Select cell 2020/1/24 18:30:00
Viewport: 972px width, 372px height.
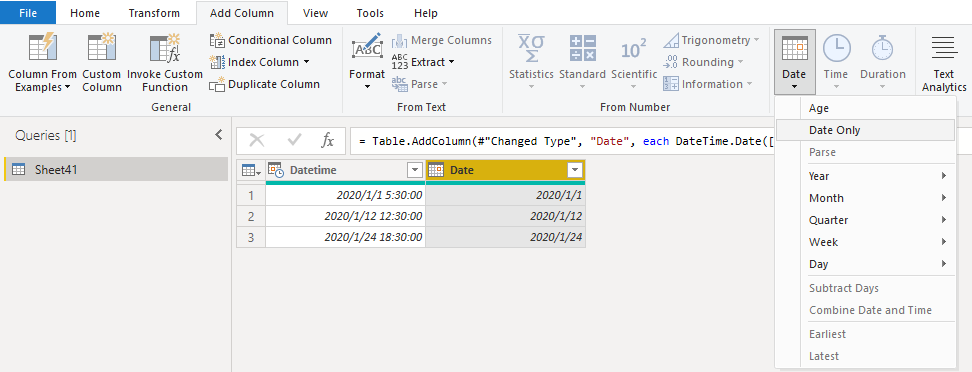coord(346,237)
